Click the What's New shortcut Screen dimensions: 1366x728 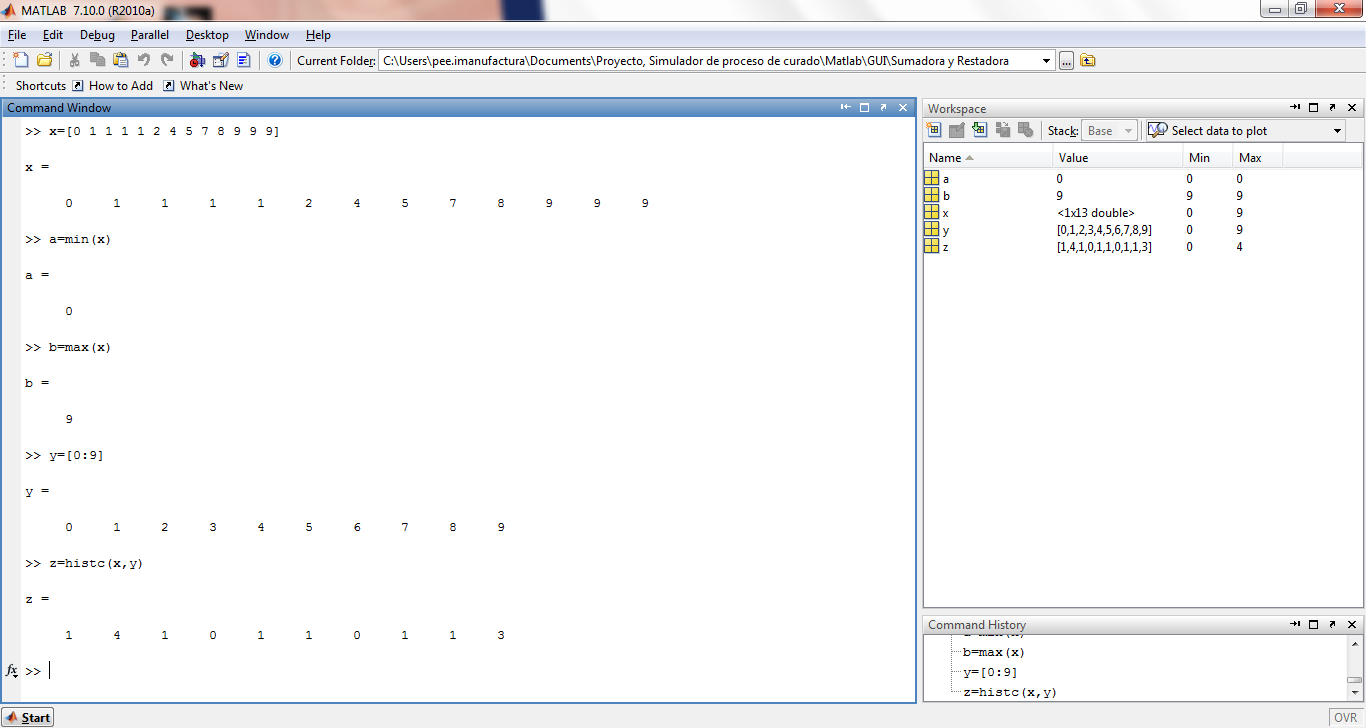tap(203, 86)
